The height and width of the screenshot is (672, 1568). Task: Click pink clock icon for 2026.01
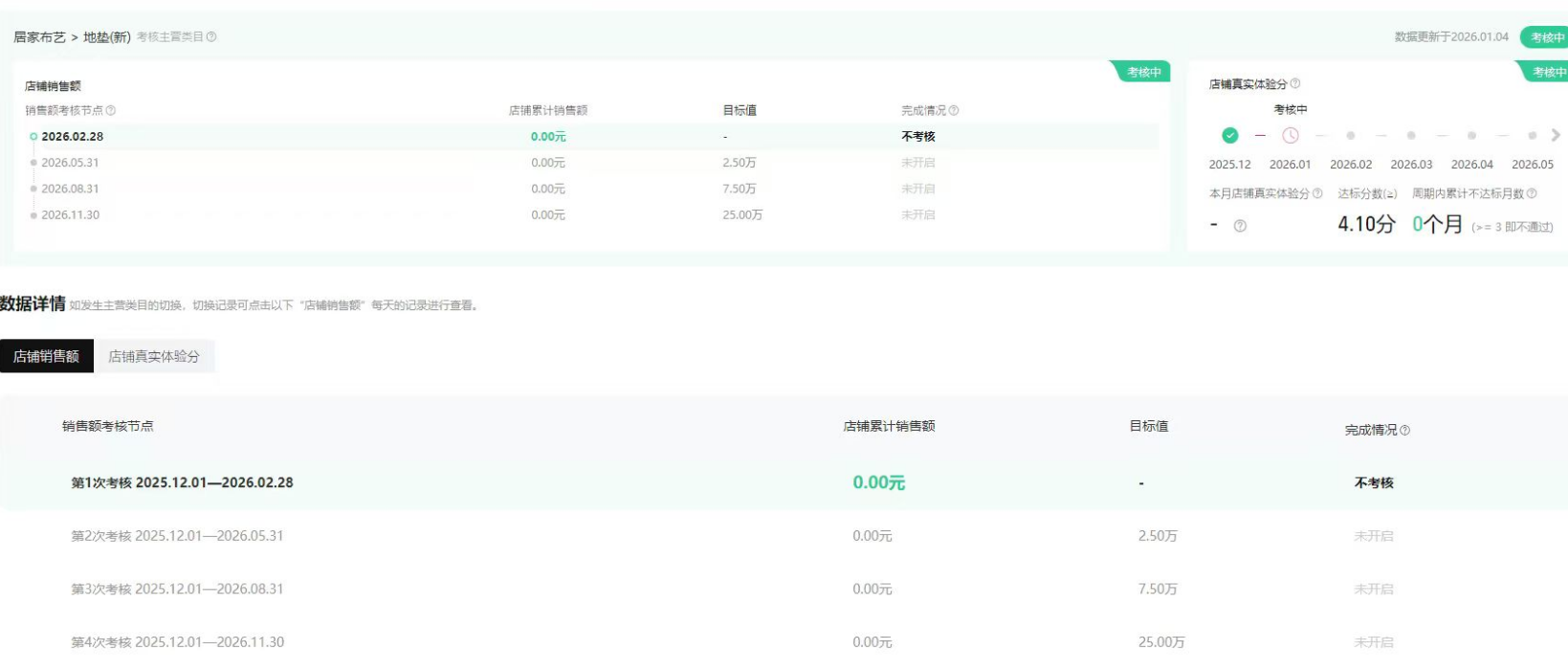point(1291,136)
